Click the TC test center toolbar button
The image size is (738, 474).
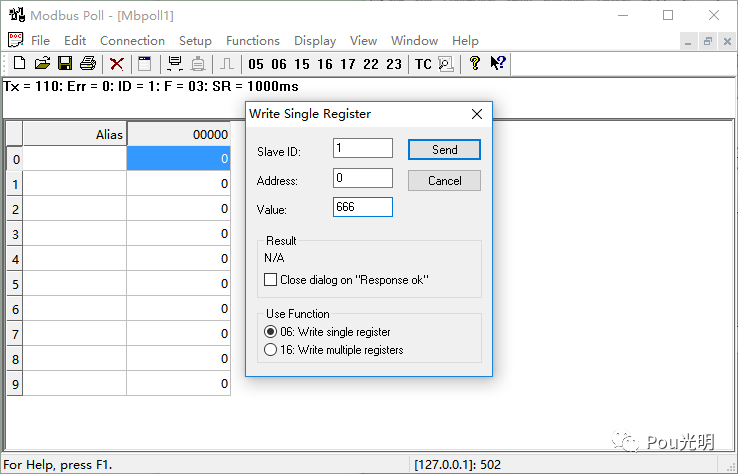[423, 64]
